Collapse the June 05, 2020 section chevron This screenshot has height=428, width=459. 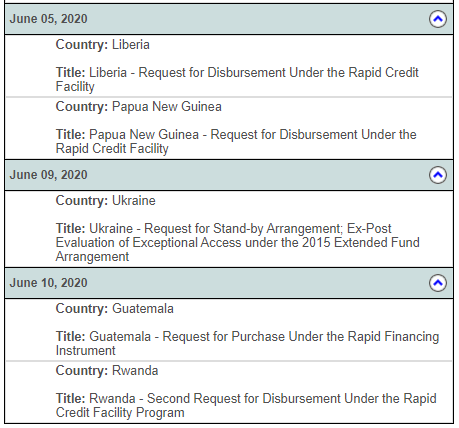[438, 19]
